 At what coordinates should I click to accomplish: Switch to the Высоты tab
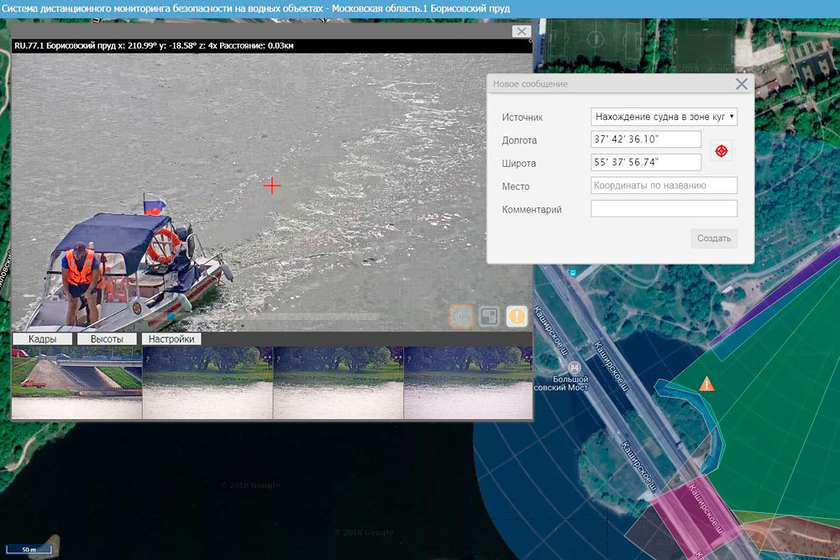click(x=107, y=339)
